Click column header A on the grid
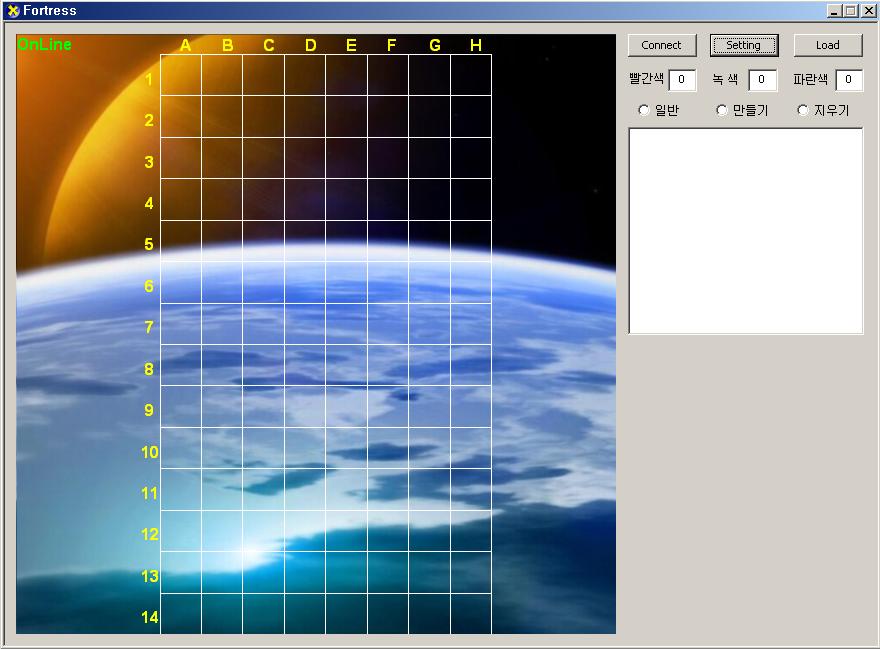The height and width of the screenshot is (649, 880). 186,45
